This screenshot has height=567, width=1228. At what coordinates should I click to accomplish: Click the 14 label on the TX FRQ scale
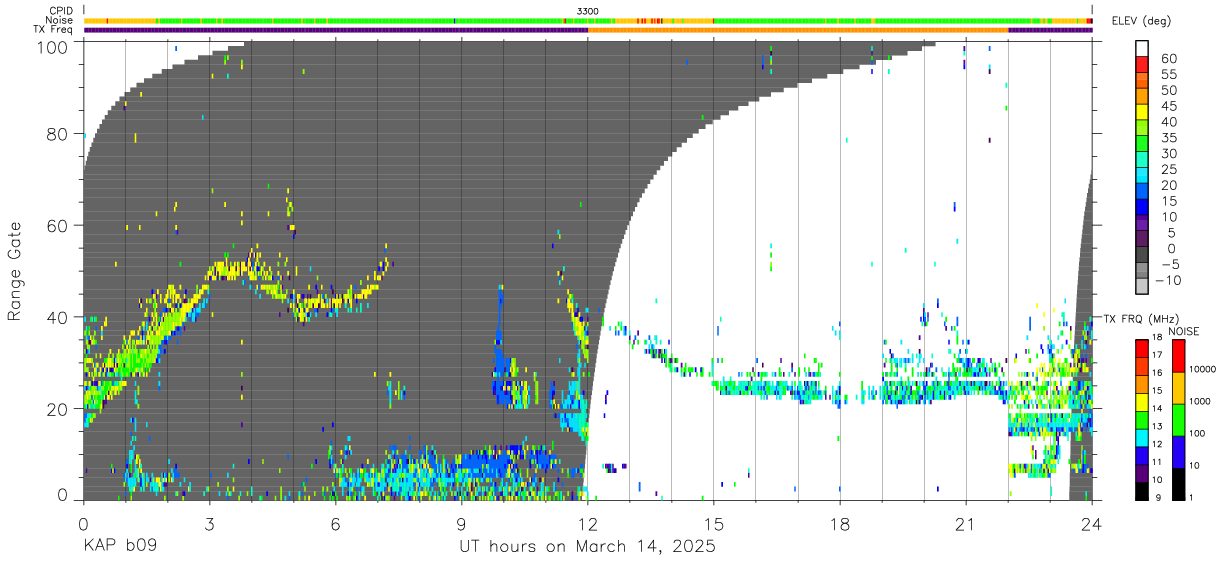(1159, 410)
